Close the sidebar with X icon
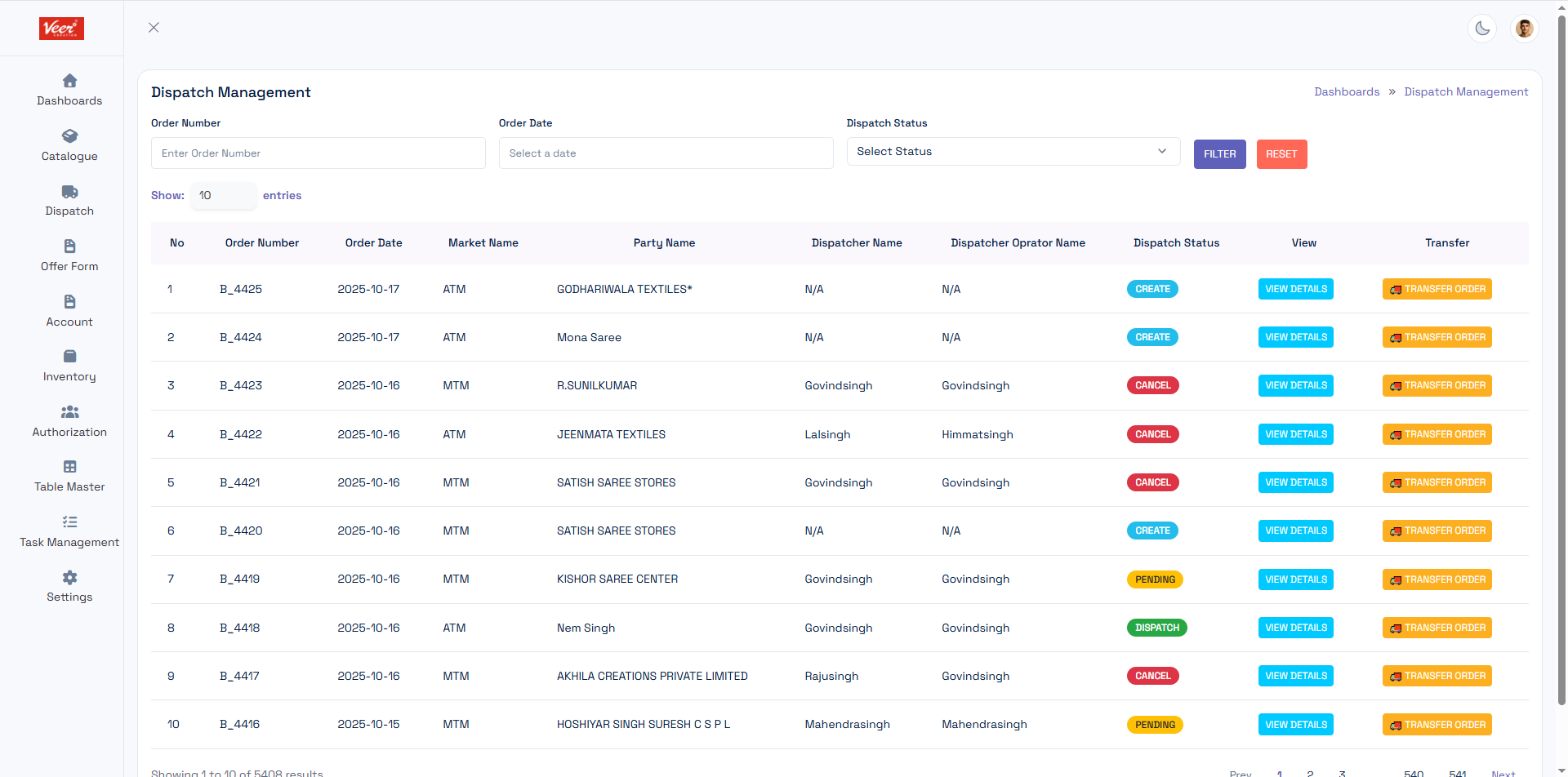 point(154,28)
